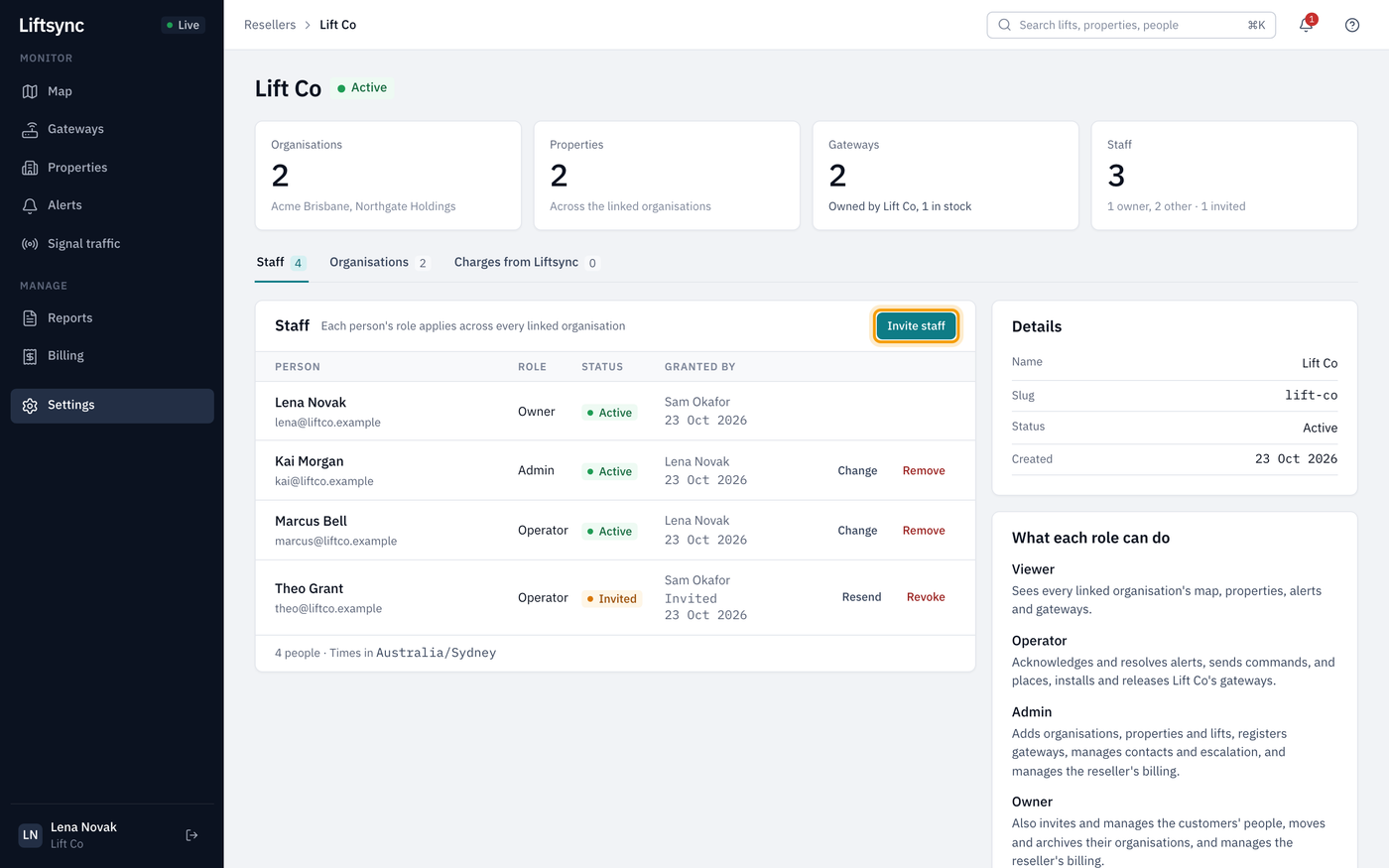Image resolution: width=1389 pixels, height=868 pixels.
Task: Open the Charges from Liftsync tab
Action: coord(526,263)
